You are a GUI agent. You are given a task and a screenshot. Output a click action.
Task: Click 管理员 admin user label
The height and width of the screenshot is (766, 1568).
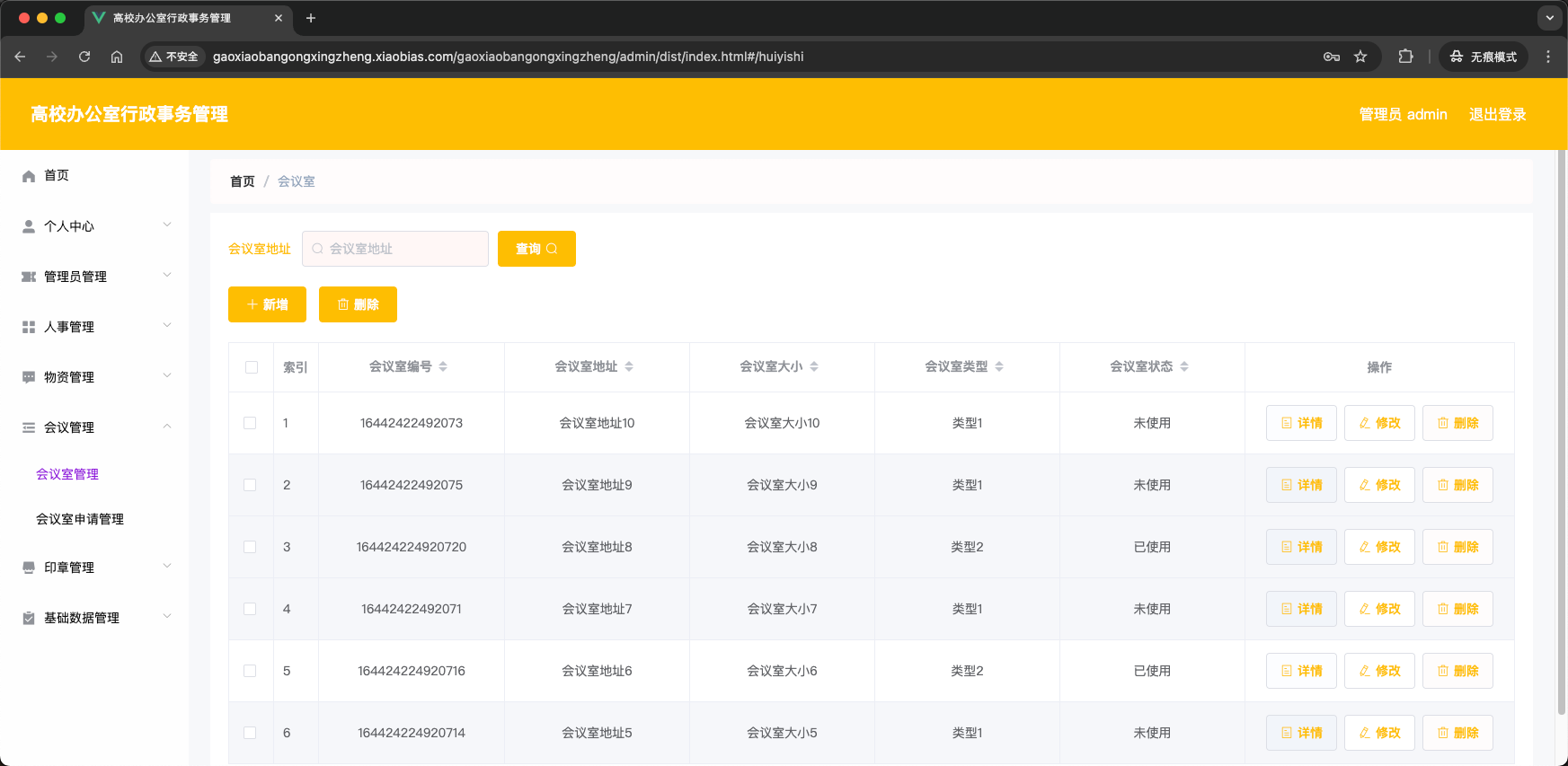coord(1403,114)
